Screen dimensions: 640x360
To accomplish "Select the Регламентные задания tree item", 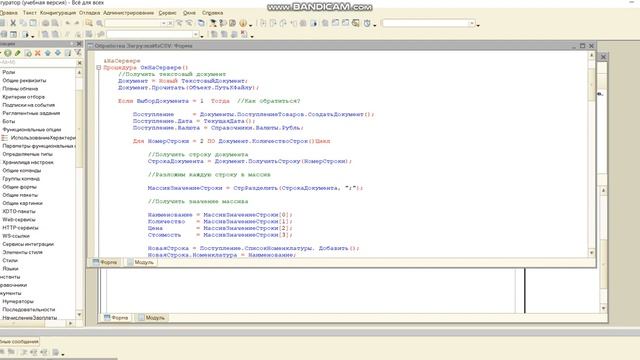I will [x=31, y=113].
